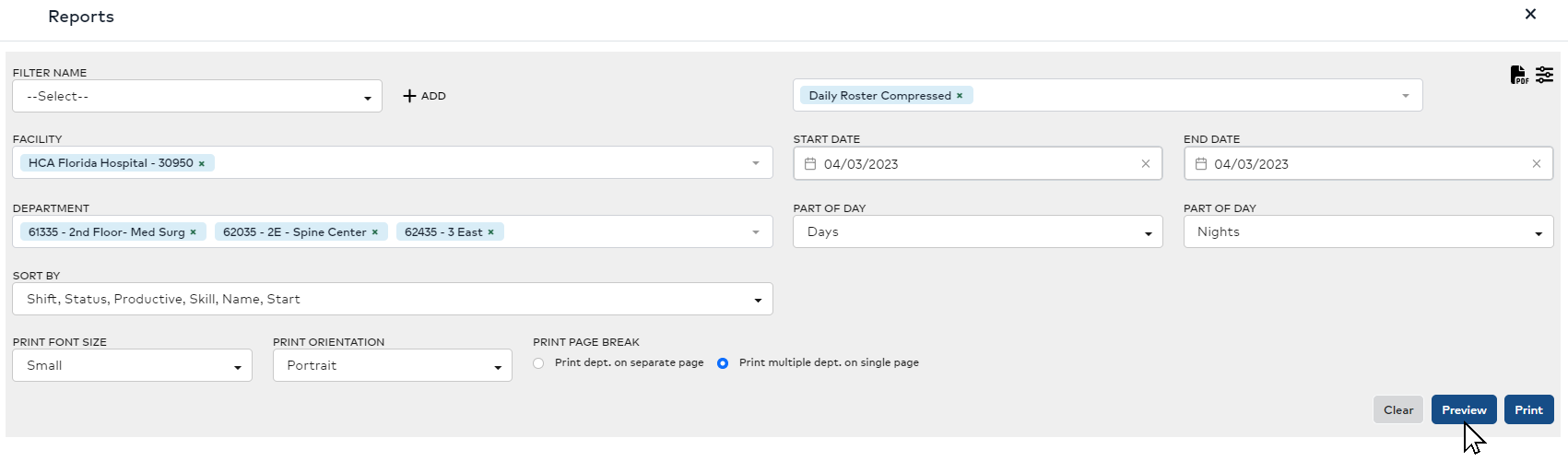The image size is (1568, 462).
Task: Remove HCA Florida Hospital facility tag
Action: pos(202,164)
